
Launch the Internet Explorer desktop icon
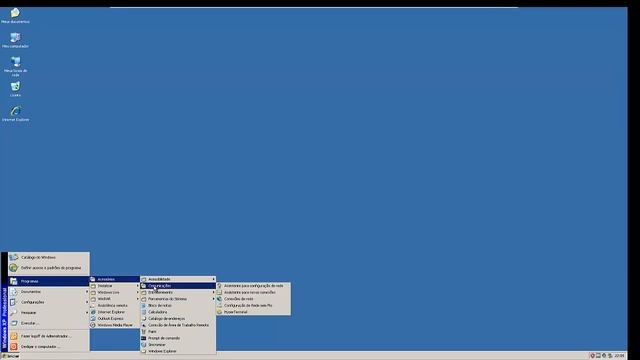[x=15, y=113]
